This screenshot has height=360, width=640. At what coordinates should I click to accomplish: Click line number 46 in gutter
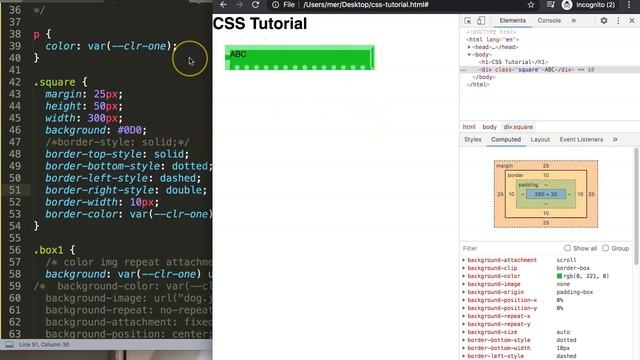pos(15,130)
